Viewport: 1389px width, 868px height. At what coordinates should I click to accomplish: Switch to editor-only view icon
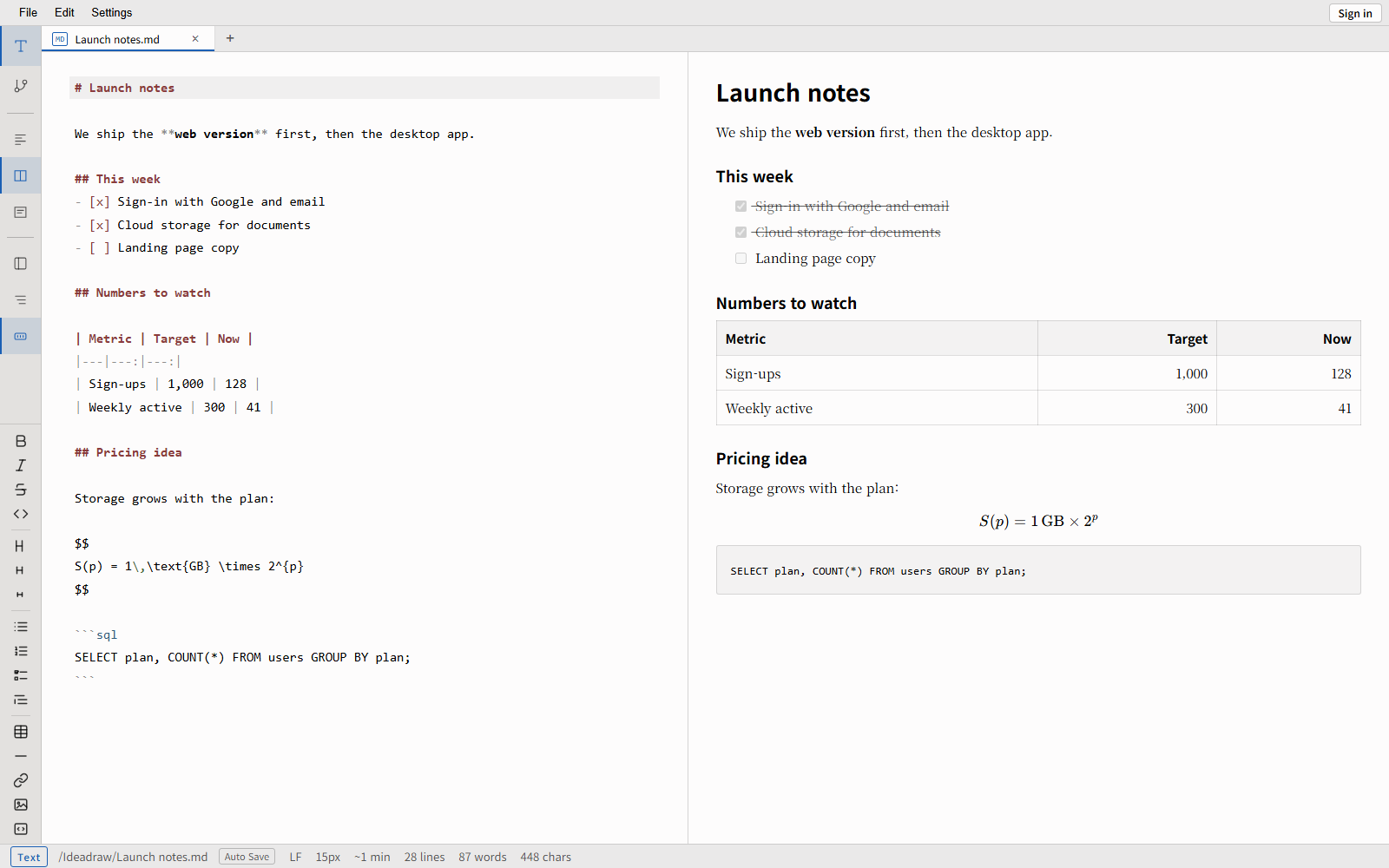click(21, 139)
